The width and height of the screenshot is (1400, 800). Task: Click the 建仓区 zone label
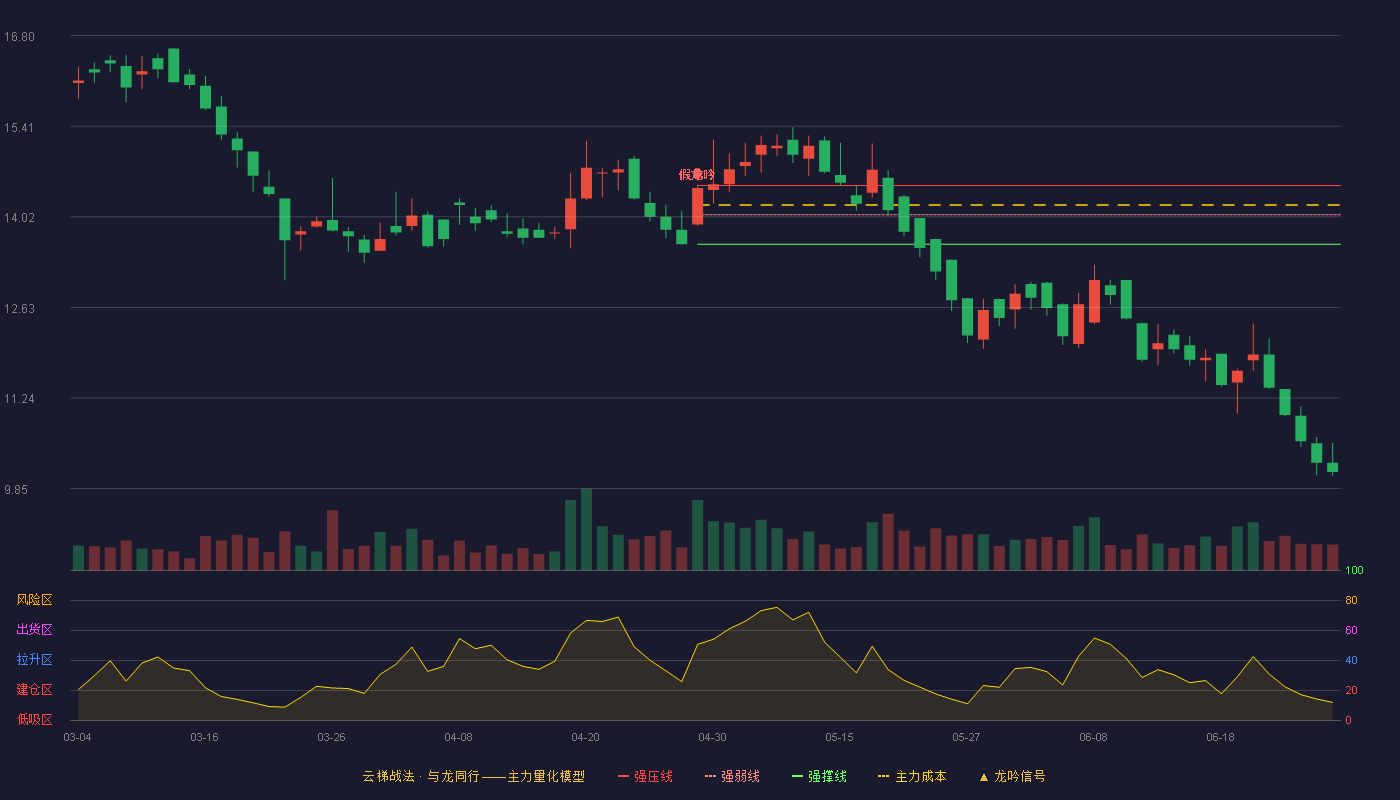34,690
